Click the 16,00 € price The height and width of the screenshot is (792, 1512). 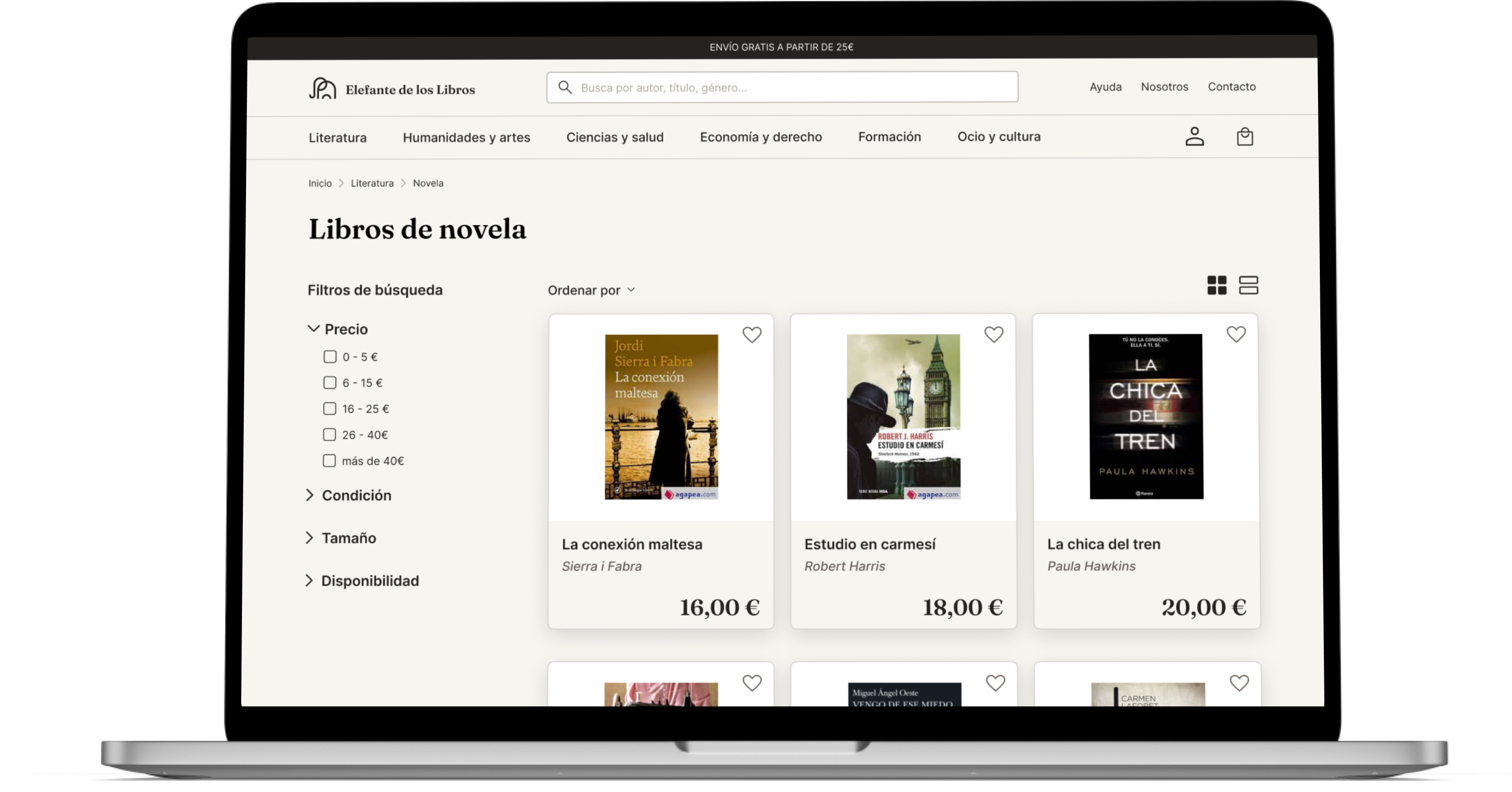(x=720, y=607)
